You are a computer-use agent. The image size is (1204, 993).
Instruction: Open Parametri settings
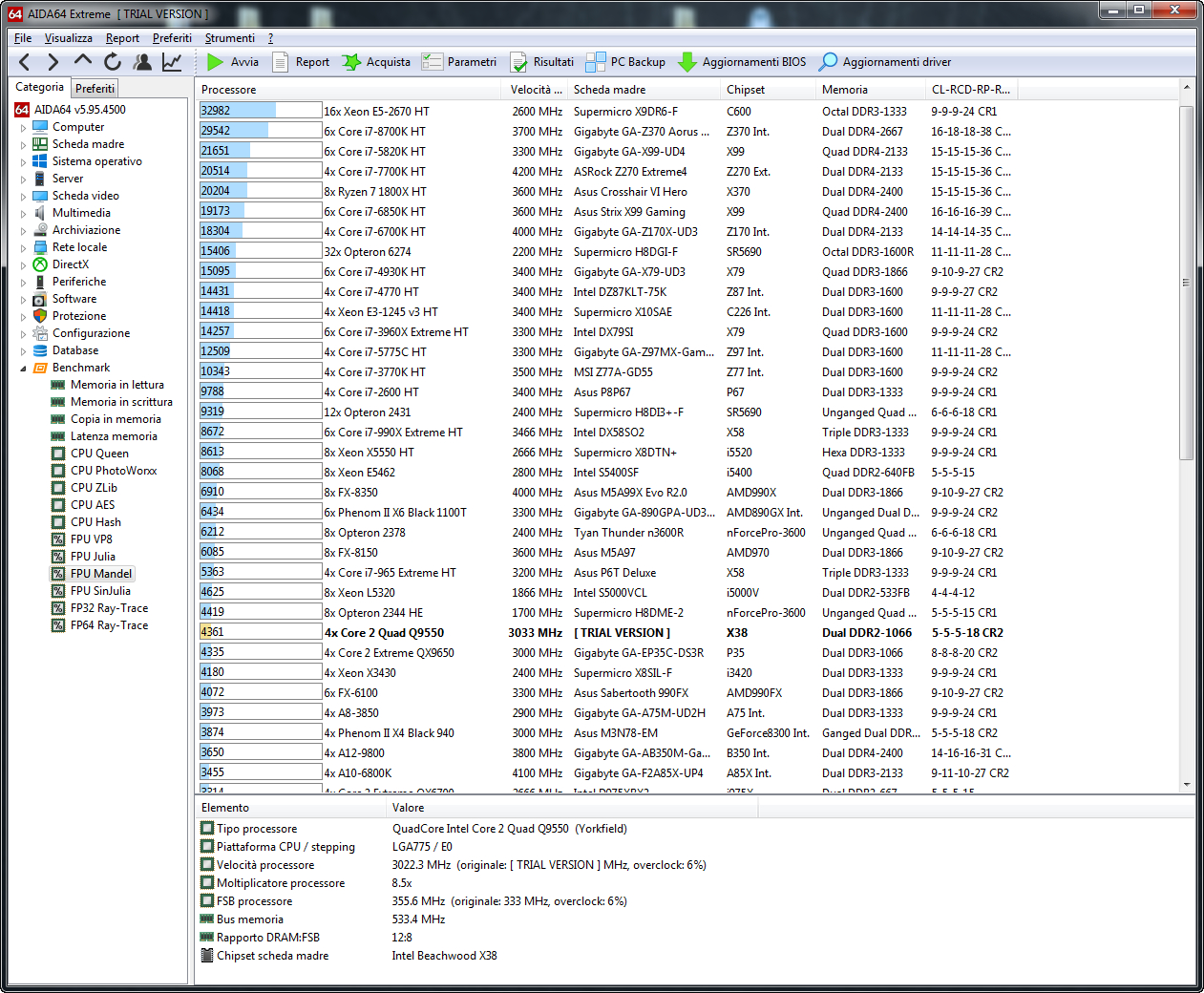click(459, 62)
